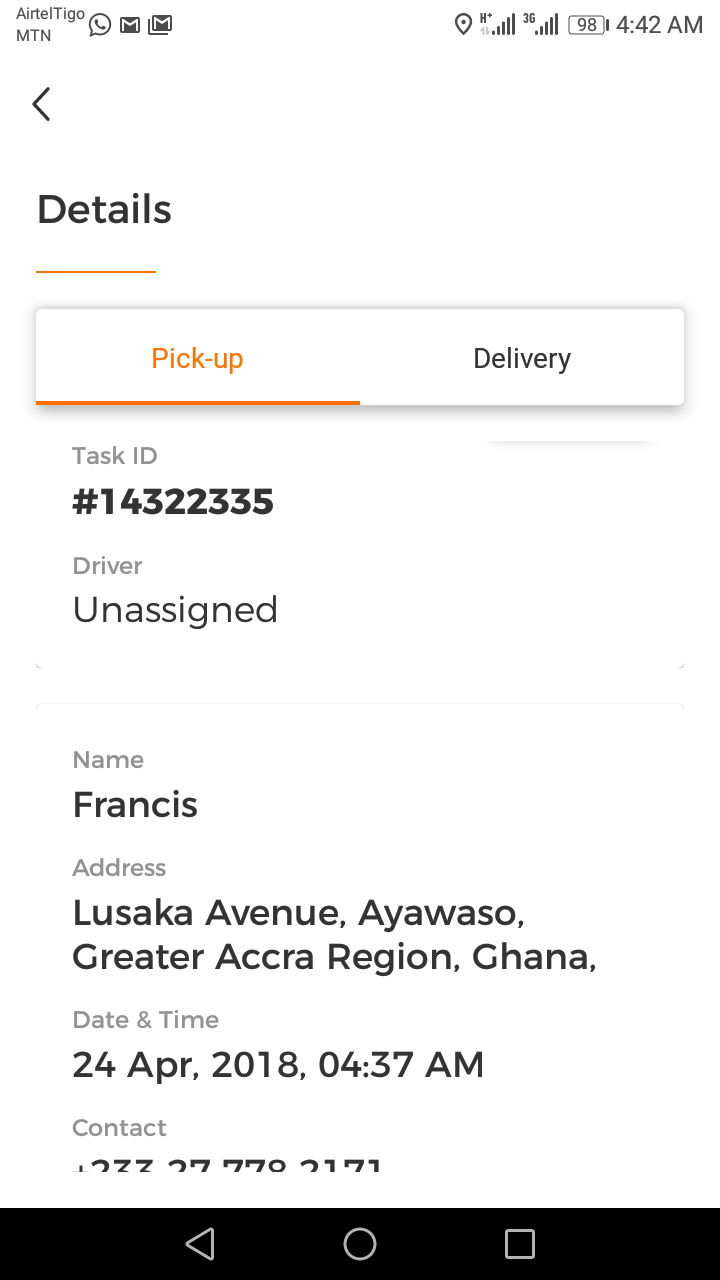The width and height of the screenshot is (720, 1280).
Task: Tap the task ID #14322335
Action: (x=173, y=501)
